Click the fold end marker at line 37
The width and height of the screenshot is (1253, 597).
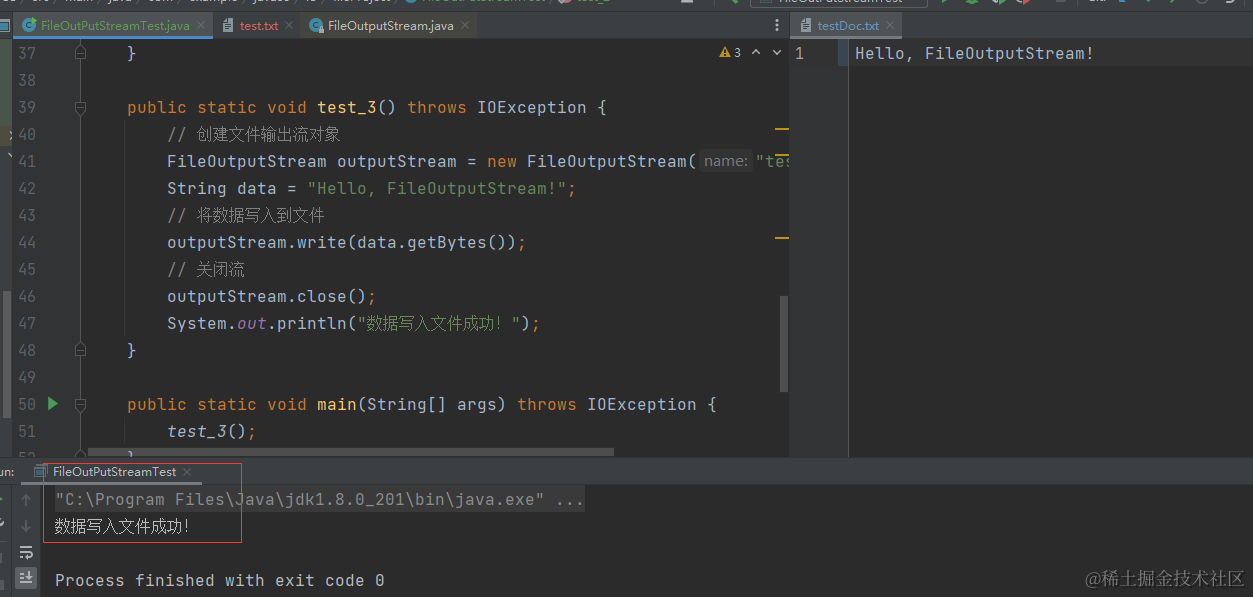(x=81, y=53)
